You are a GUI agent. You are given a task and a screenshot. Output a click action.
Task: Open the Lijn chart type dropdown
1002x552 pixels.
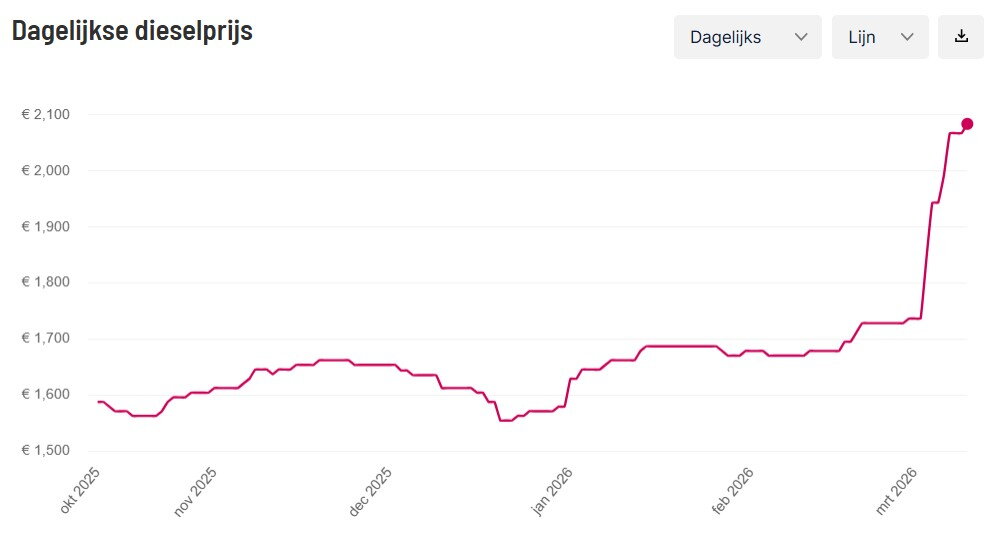pyautogui.click(x=880, y=37)
